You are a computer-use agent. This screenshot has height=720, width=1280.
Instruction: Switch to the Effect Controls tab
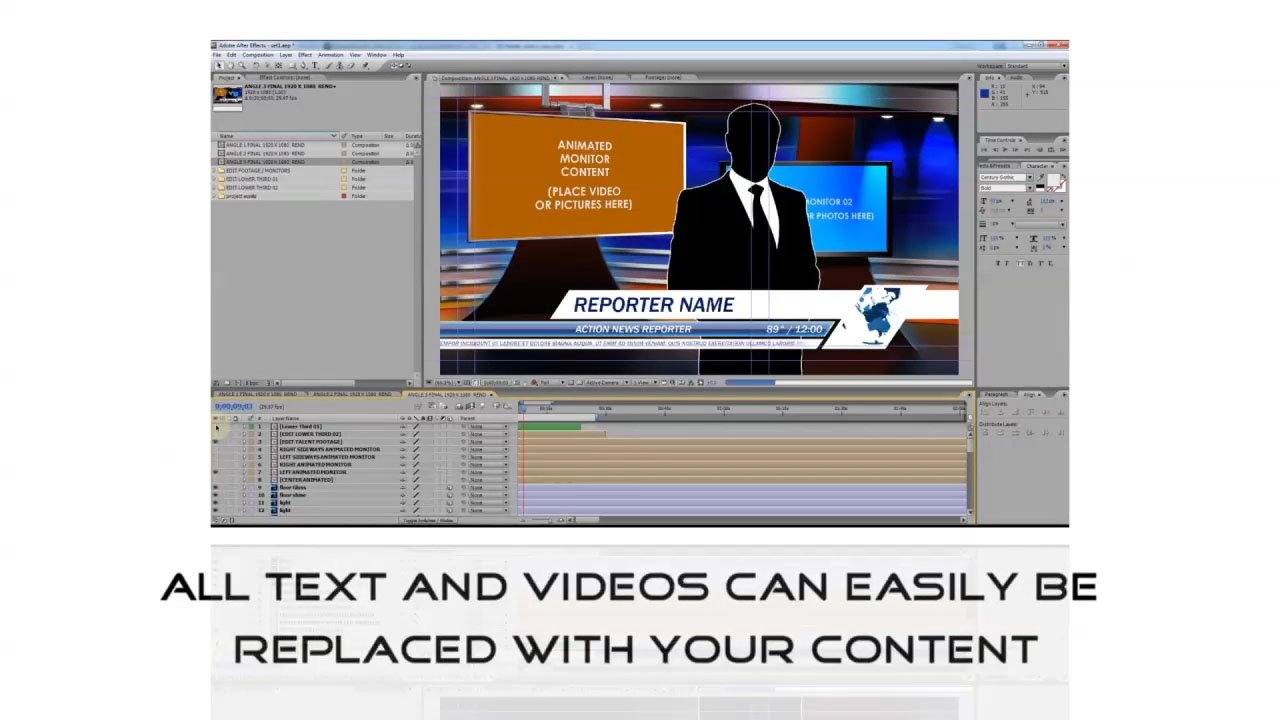[x=284, y=78]
